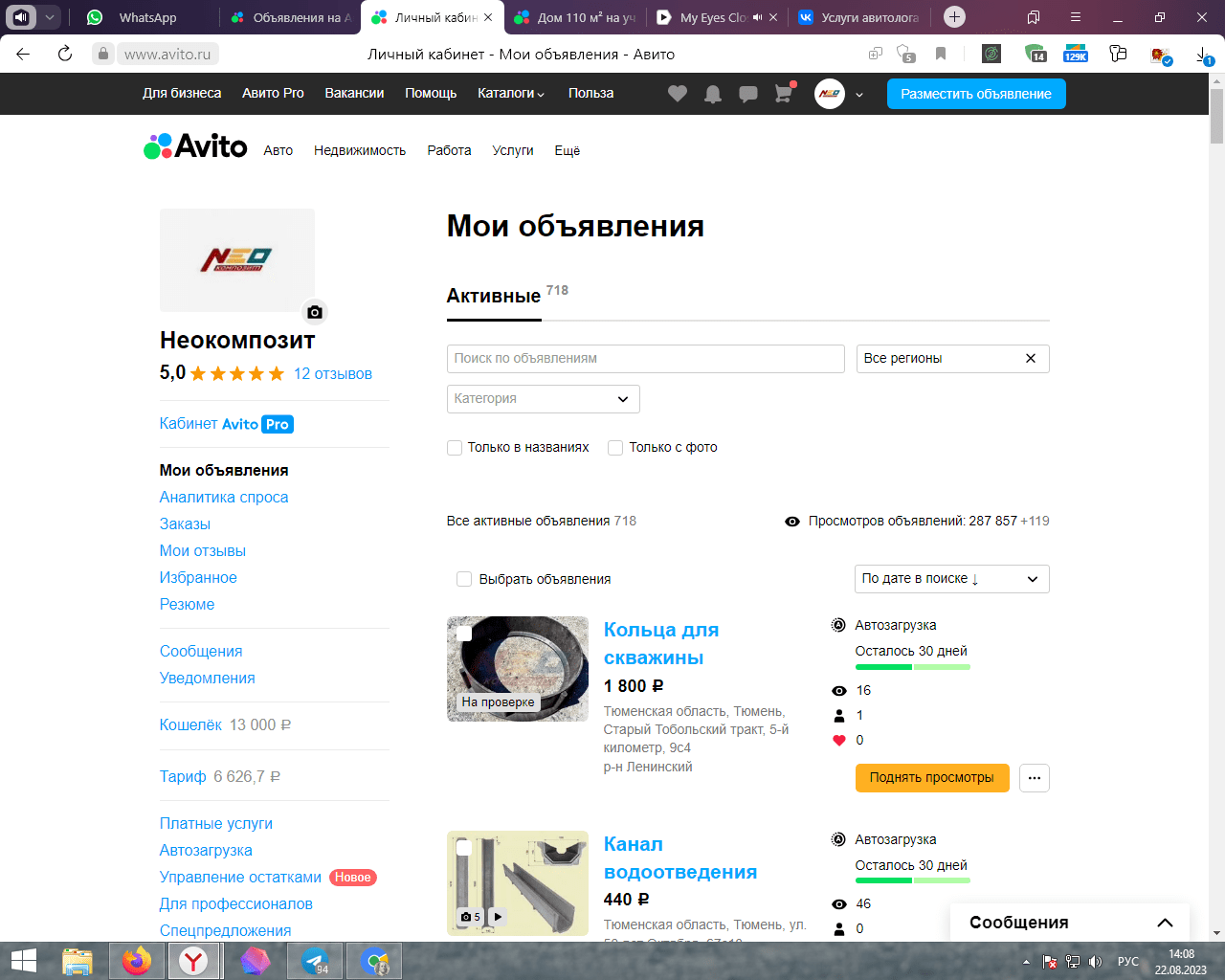Click the taskbar volume speaker icon
This screenshot has width=1225, height=980.
1096,962
